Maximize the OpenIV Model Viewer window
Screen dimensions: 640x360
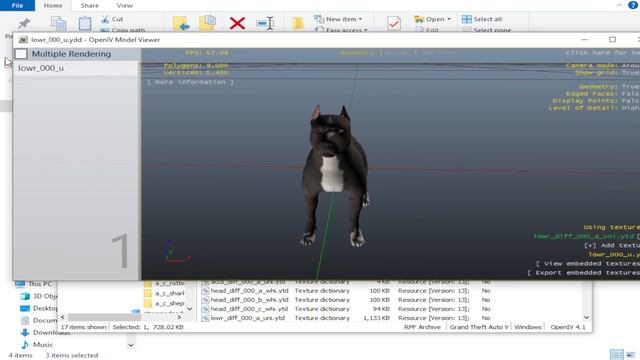coord(612,40)
